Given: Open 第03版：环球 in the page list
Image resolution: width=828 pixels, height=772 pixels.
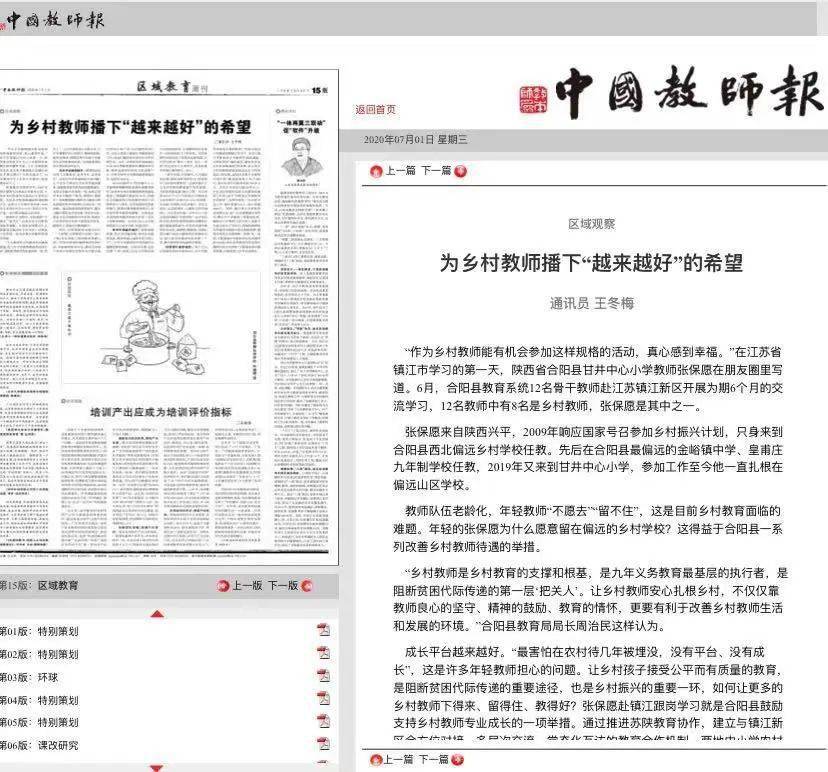Looking at the screenshot, I should pos(29,677).
